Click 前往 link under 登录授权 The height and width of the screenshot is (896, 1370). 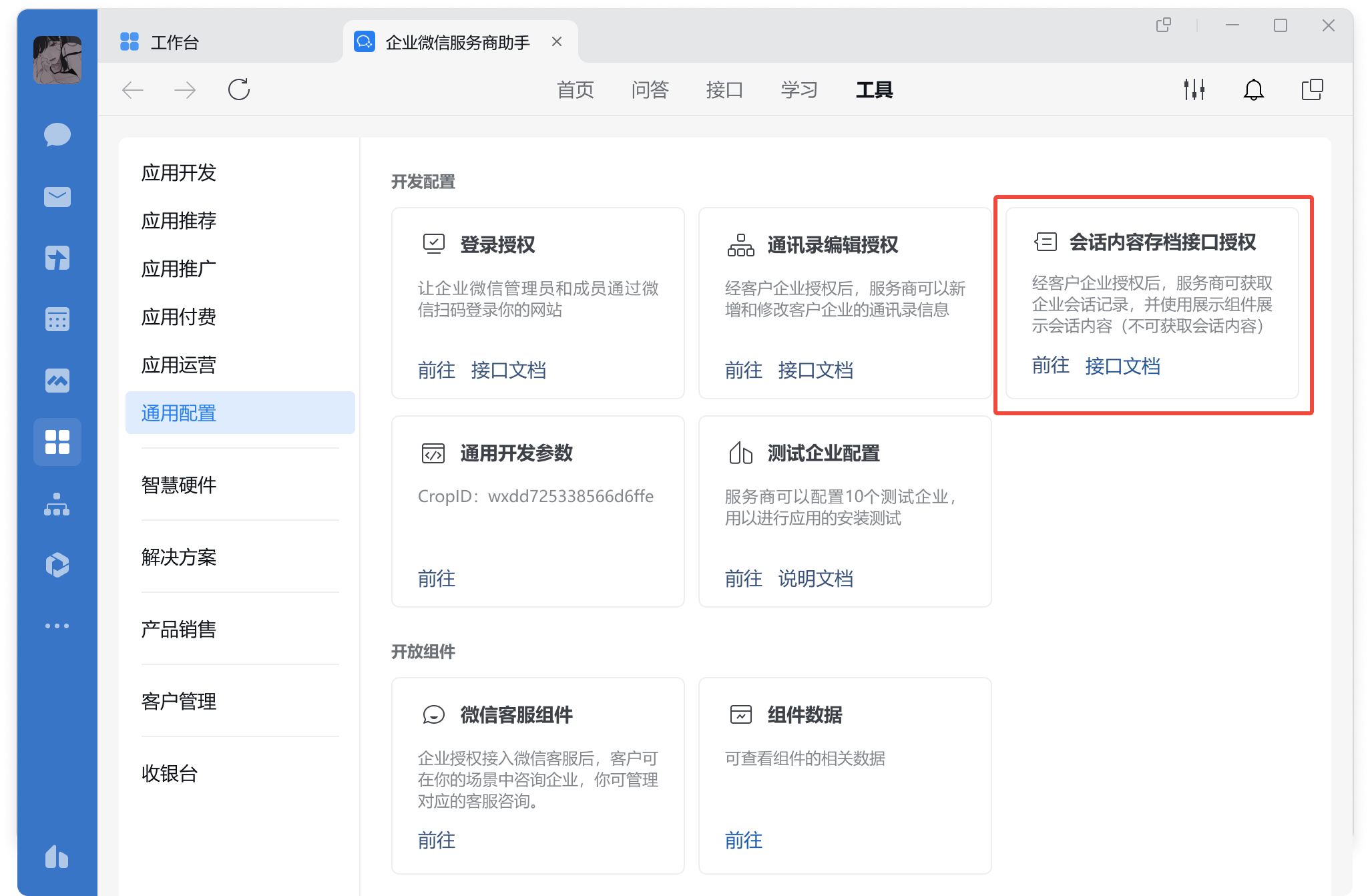(x=436, y=370)
